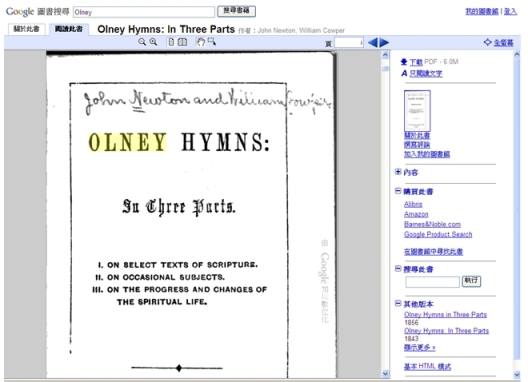Select the 閱讀此書 read tab
The width and height of the screenshot is (528, 382).
tap(69, 29)
